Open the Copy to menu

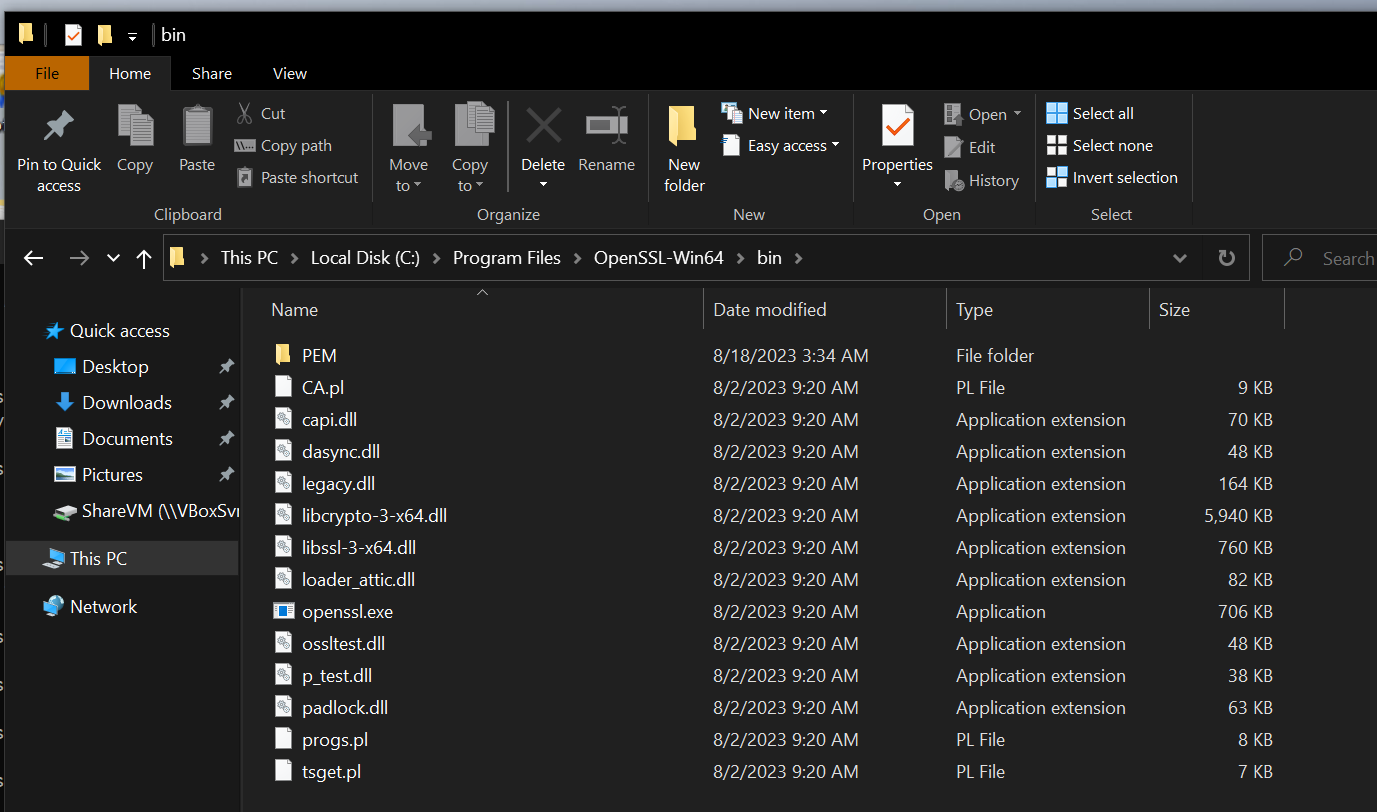click(x=469, y=148)
